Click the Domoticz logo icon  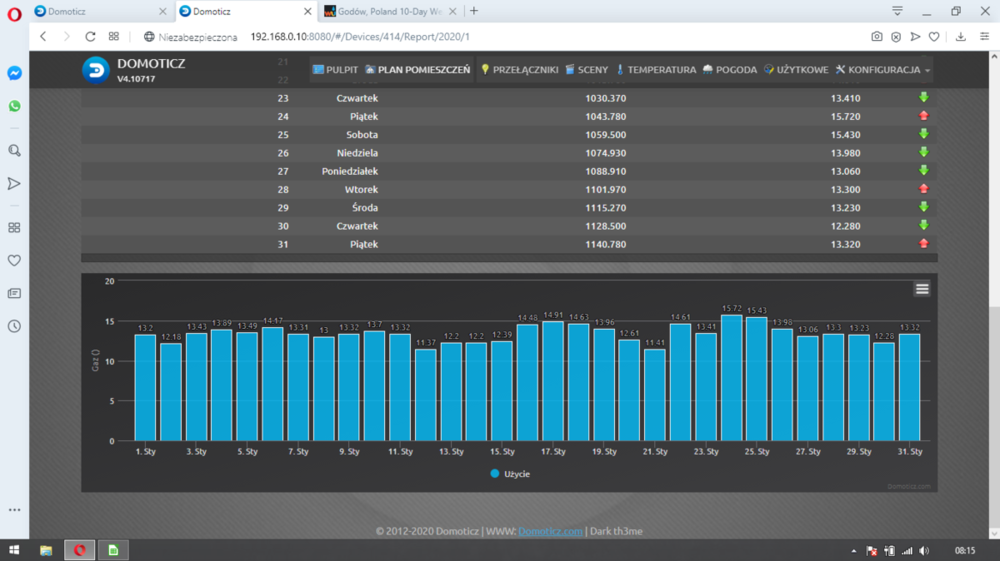point(96,70)
